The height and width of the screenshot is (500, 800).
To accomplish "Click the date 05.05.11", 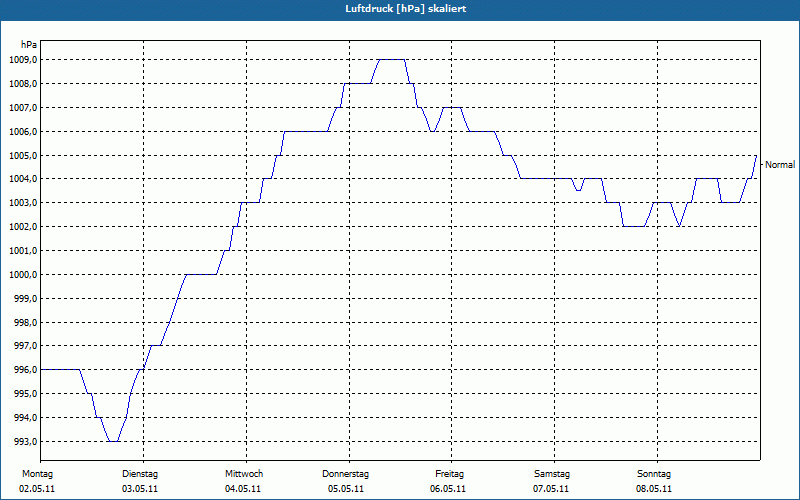I will click(346, 489).
